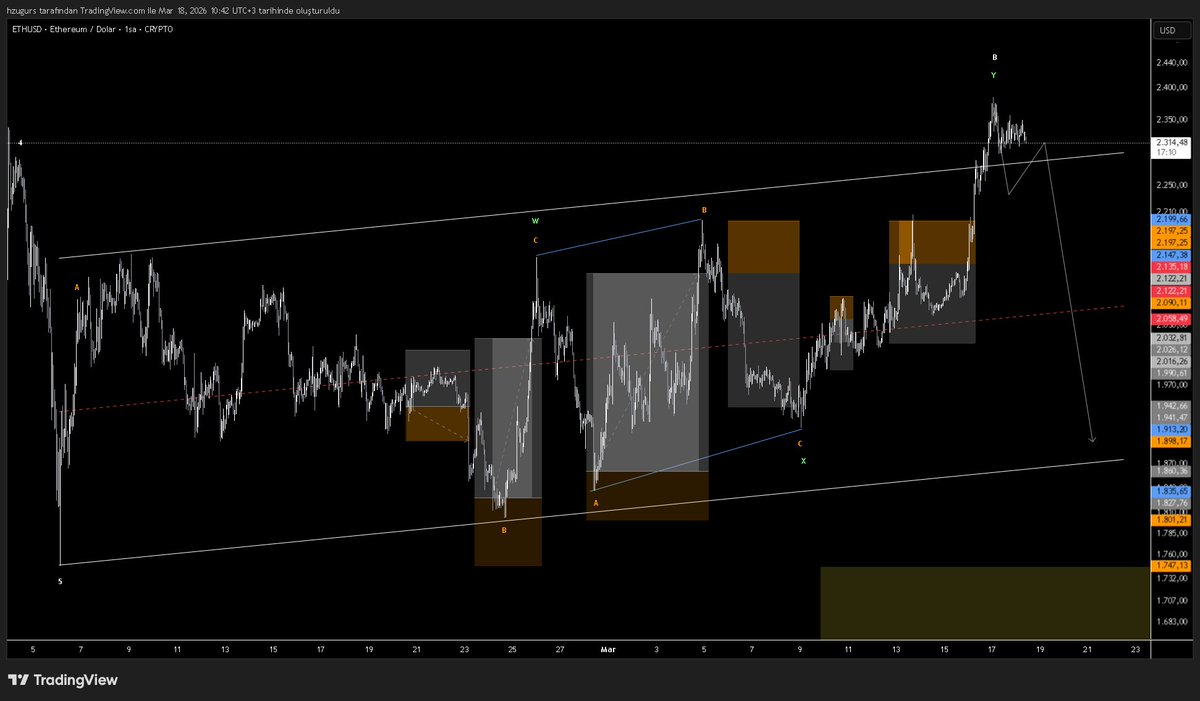Click the 27 date on time axis
The width and height of the screenshot is (1200, 701).
560,649
